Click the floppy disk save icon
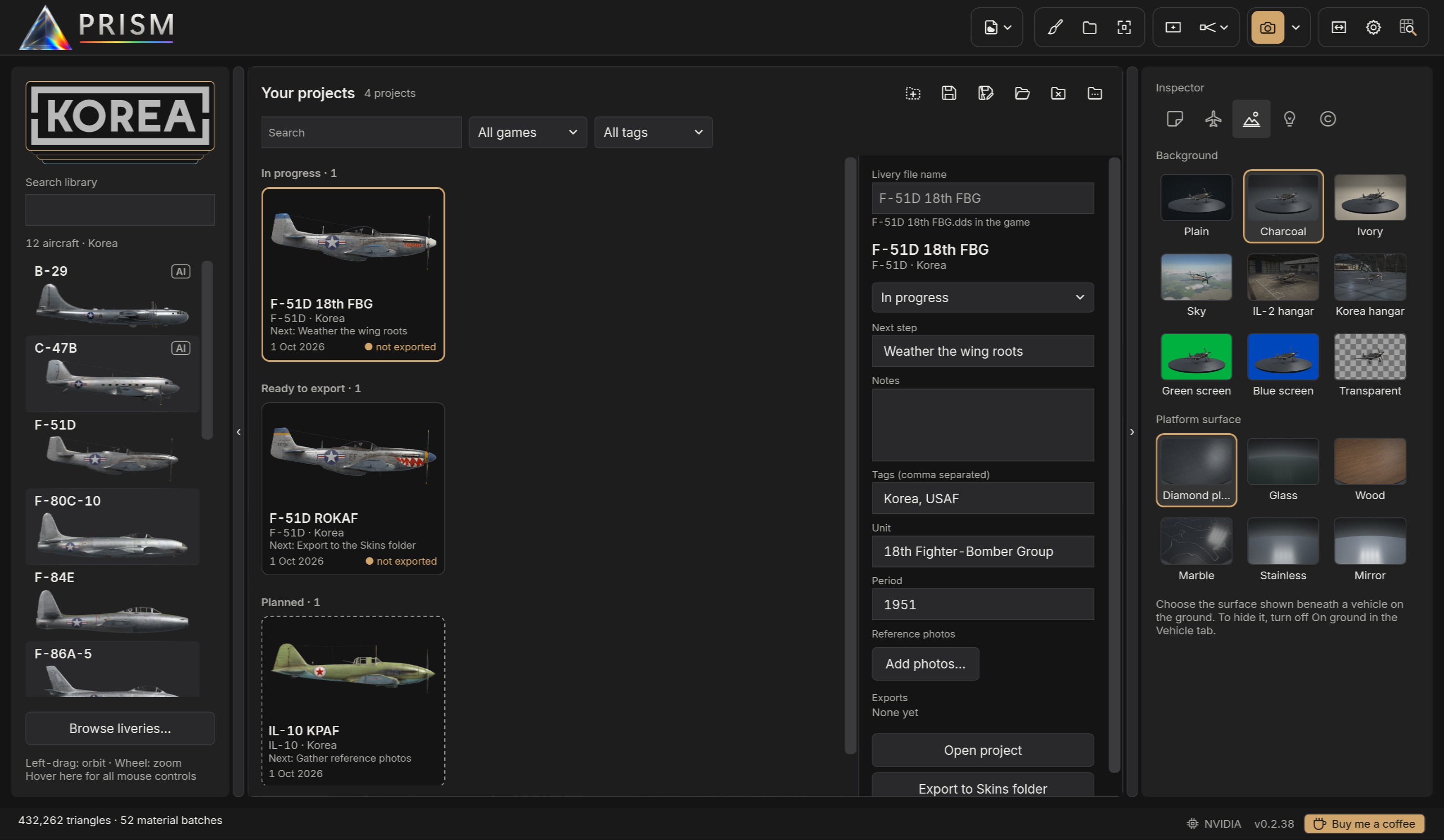This screenshot has height=840, width=1444. (x=949, y=93)
